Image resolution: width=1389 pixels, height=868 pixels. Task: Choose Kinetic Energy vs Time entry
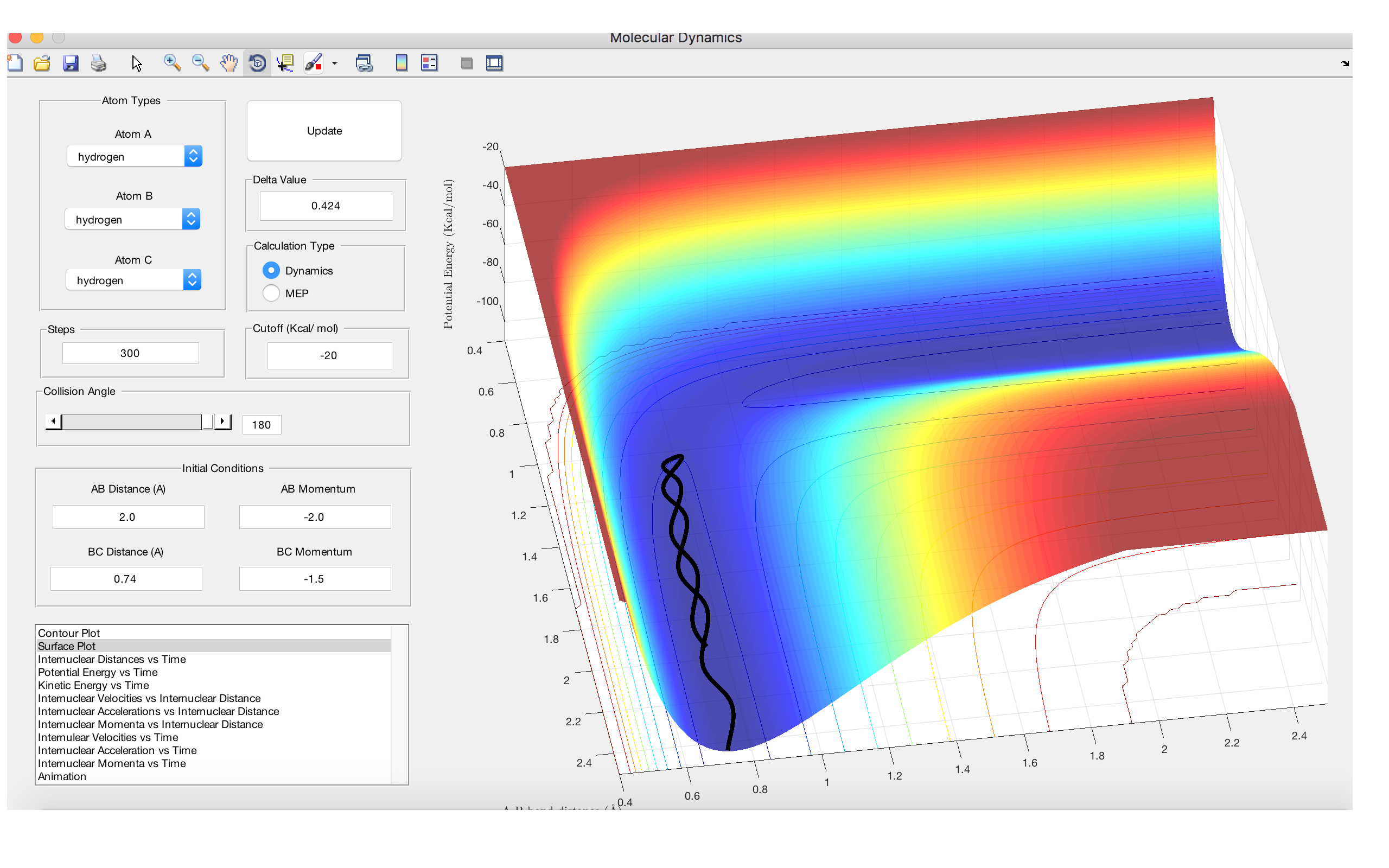click(93, 685)
